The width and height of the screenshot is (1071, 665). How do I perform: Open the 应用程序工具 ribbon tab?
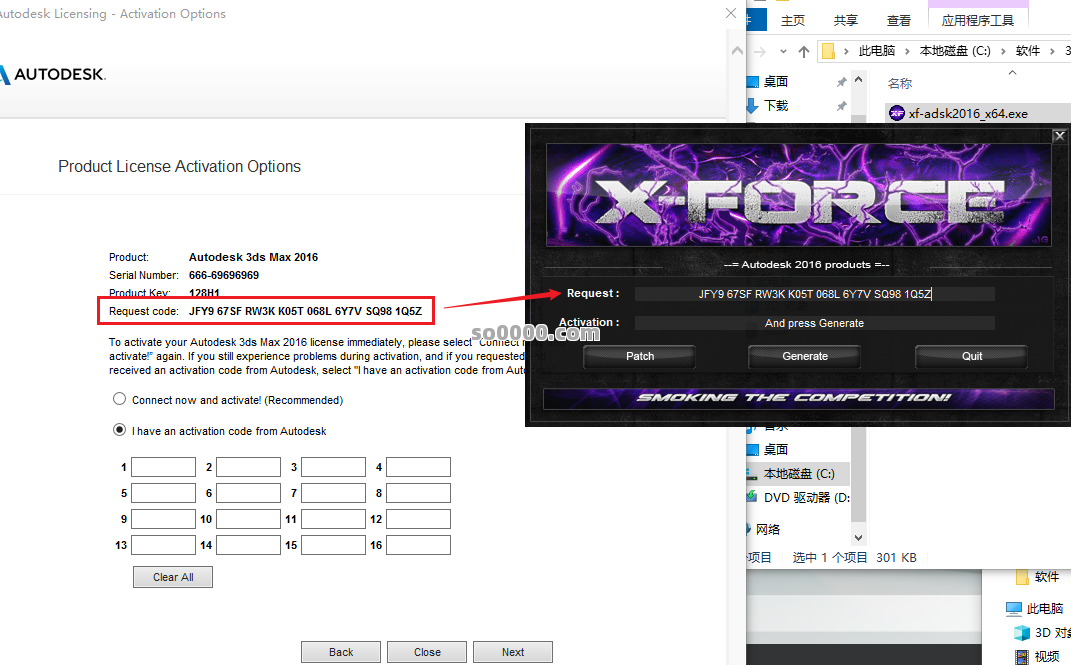point(977,20)
